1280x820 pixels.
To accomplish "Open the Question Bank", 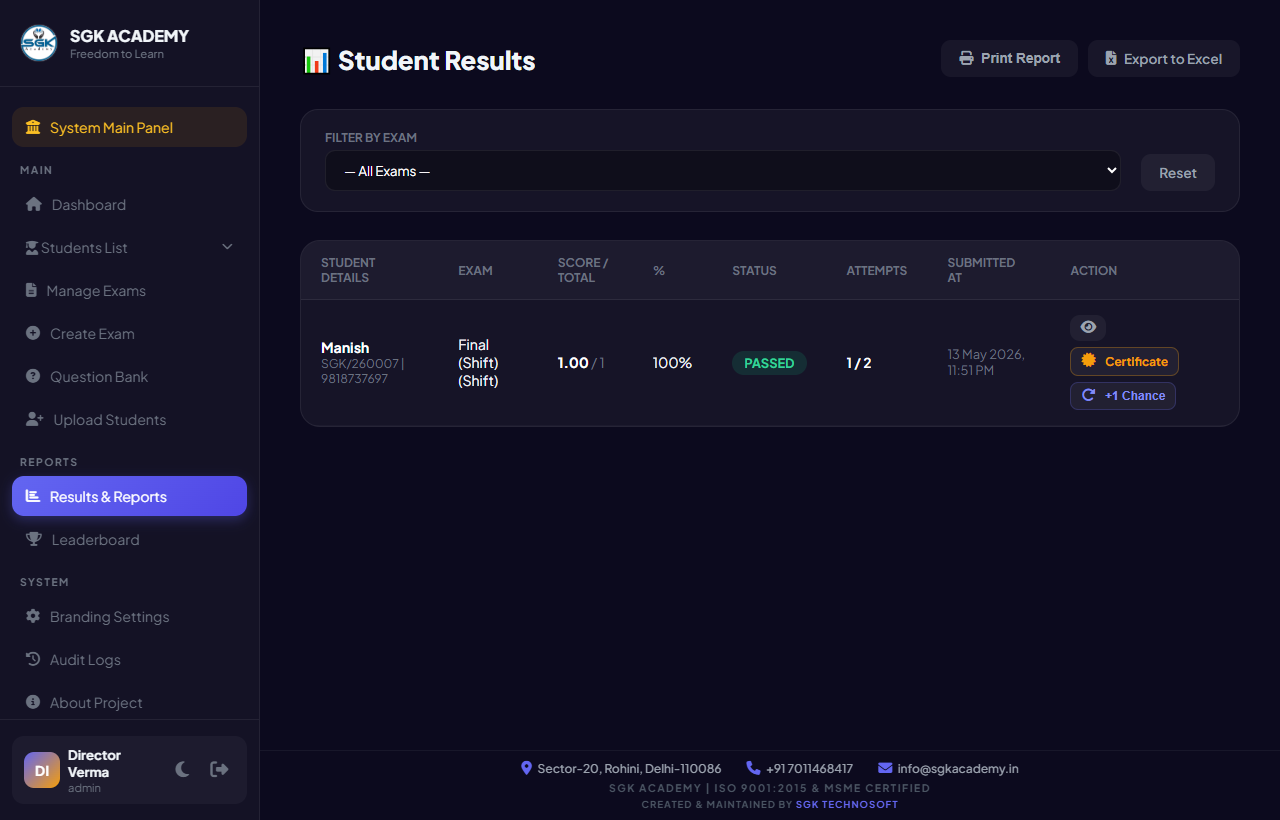I will pyautogui.click(x=129, y=377).
